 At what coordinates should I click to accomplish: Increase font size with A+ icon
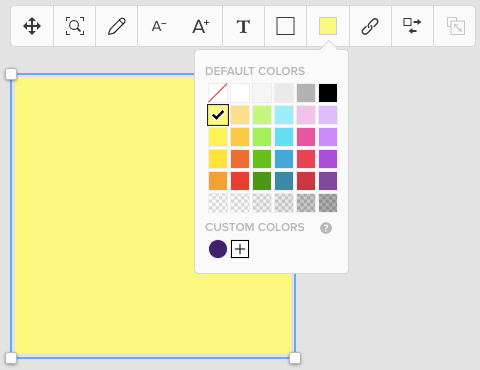point(201,26)
